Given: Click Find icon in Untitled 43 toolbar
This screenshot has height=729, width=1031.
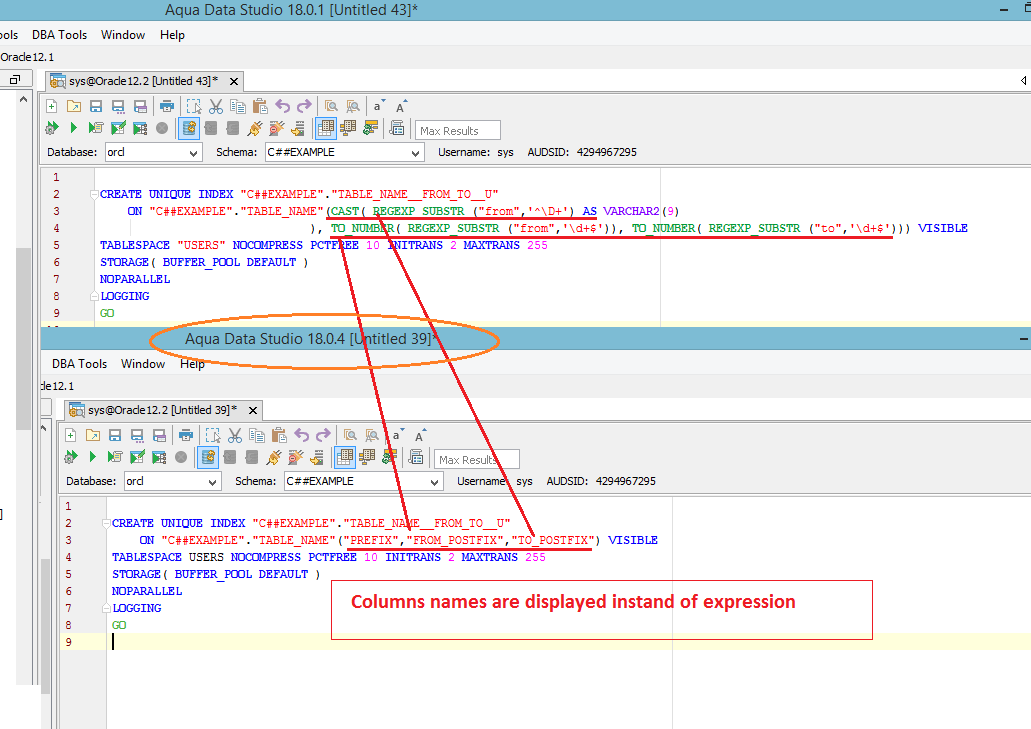Looking at the screenshot, I should 331,106.
